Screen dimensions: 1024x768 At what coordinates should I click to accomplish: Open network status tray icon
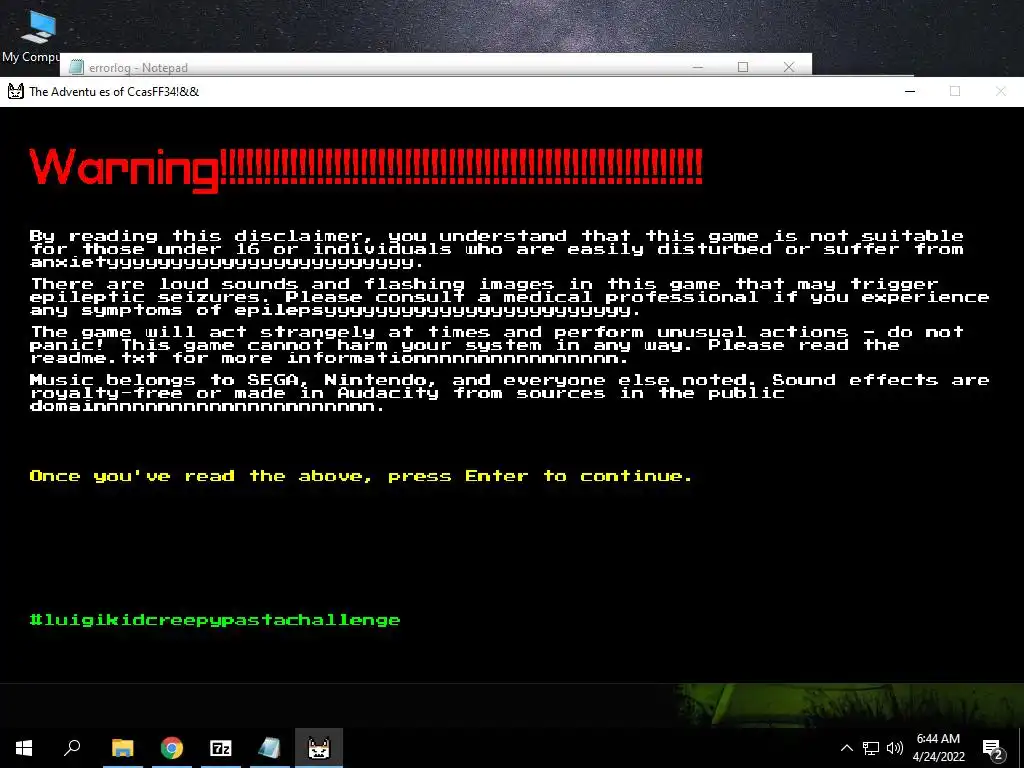(x=871, y=748)
